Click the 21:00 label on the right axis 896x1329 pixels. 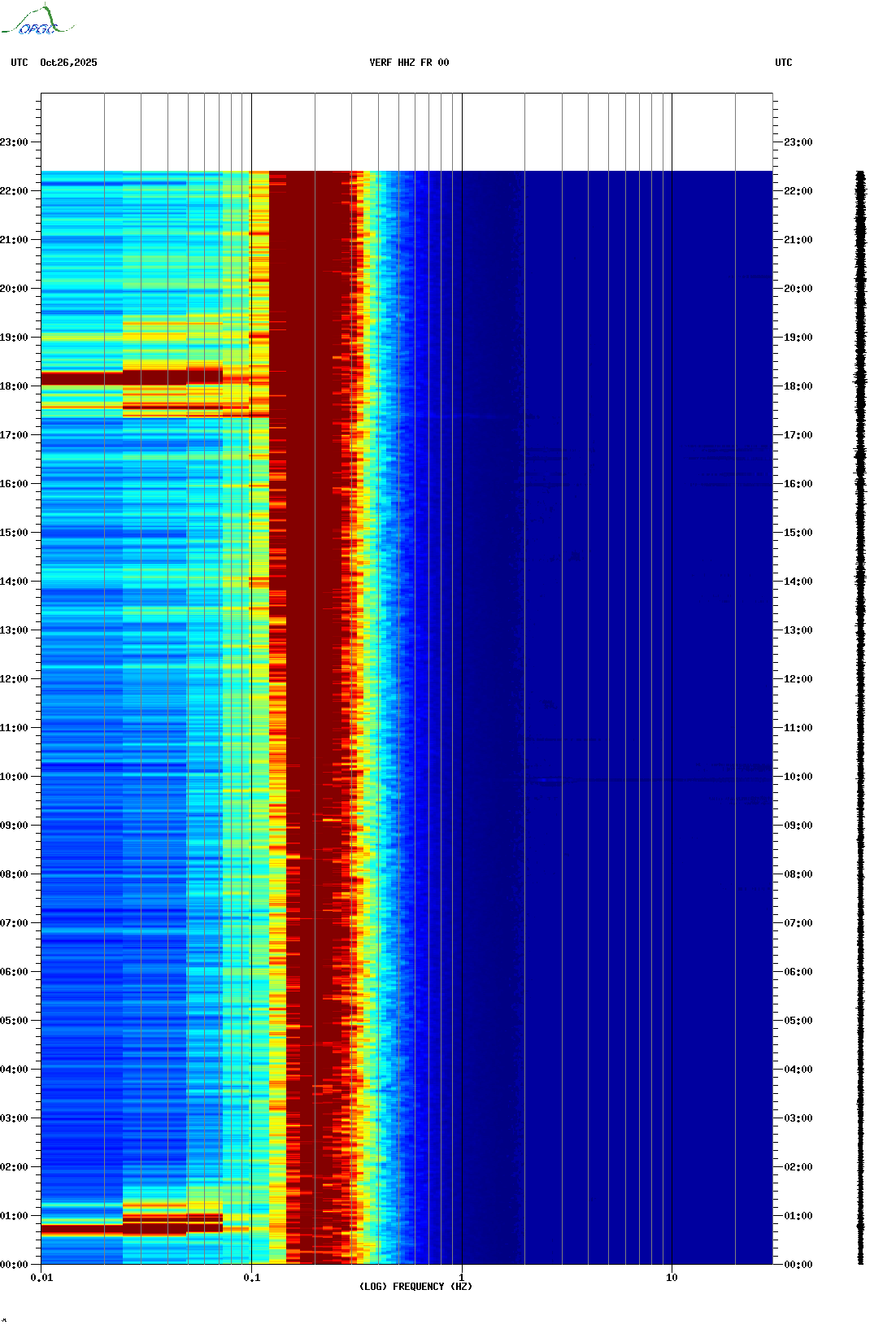798,240
